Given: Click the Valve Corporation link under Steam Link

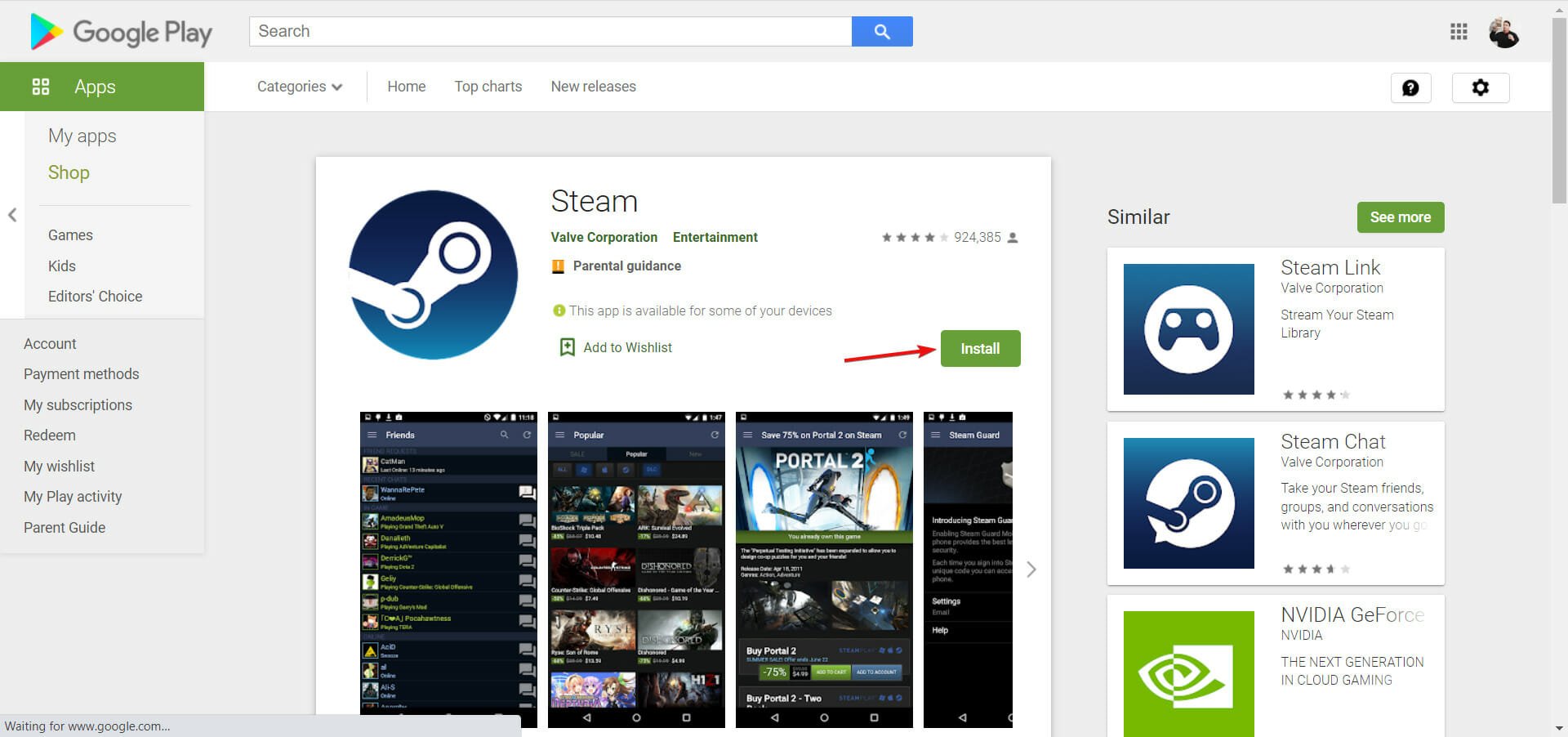Looking at the screenshot, I should click(x=1332, y=288).
